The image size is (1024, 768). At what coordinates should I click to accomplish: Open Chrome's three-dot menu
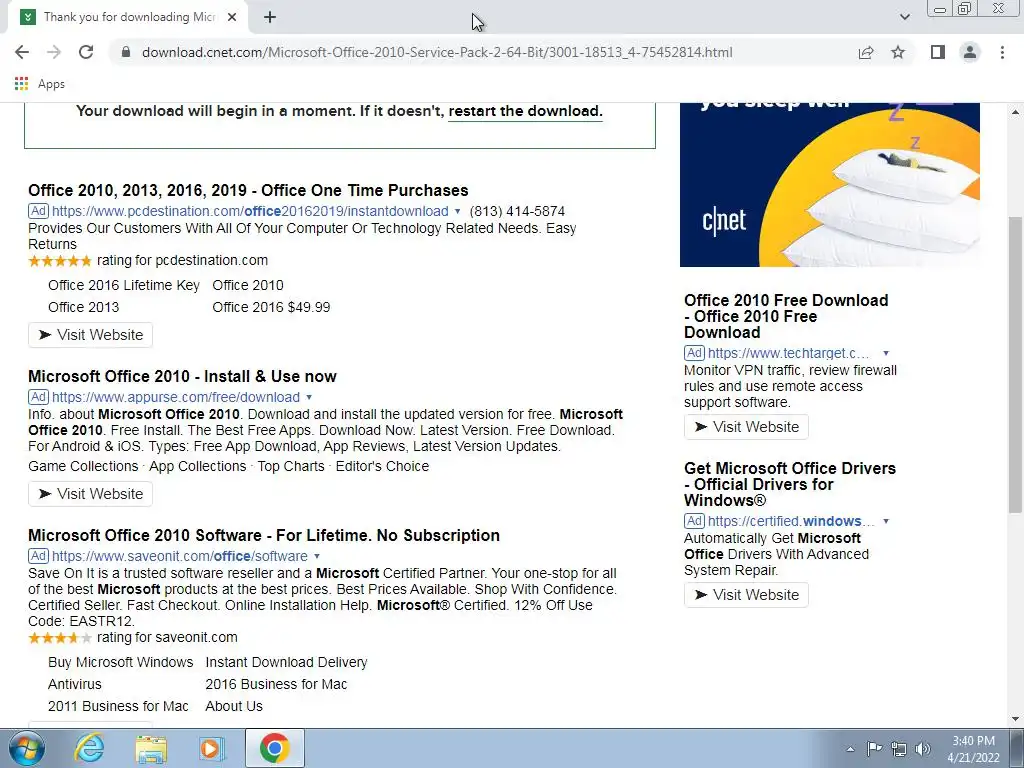pyautogui.click(x=1002, y=52)
